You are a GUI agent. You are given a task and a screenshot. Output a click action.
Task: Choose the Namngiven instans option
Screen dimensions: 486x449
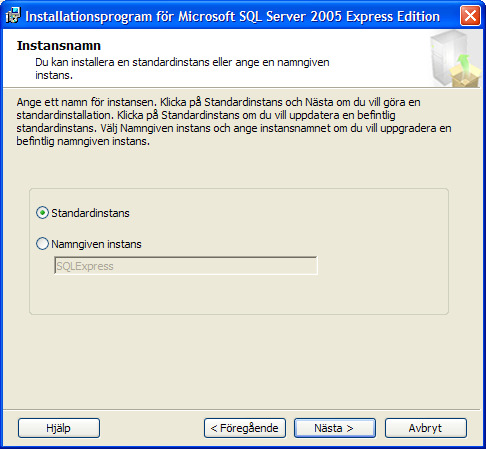(42, 244)
